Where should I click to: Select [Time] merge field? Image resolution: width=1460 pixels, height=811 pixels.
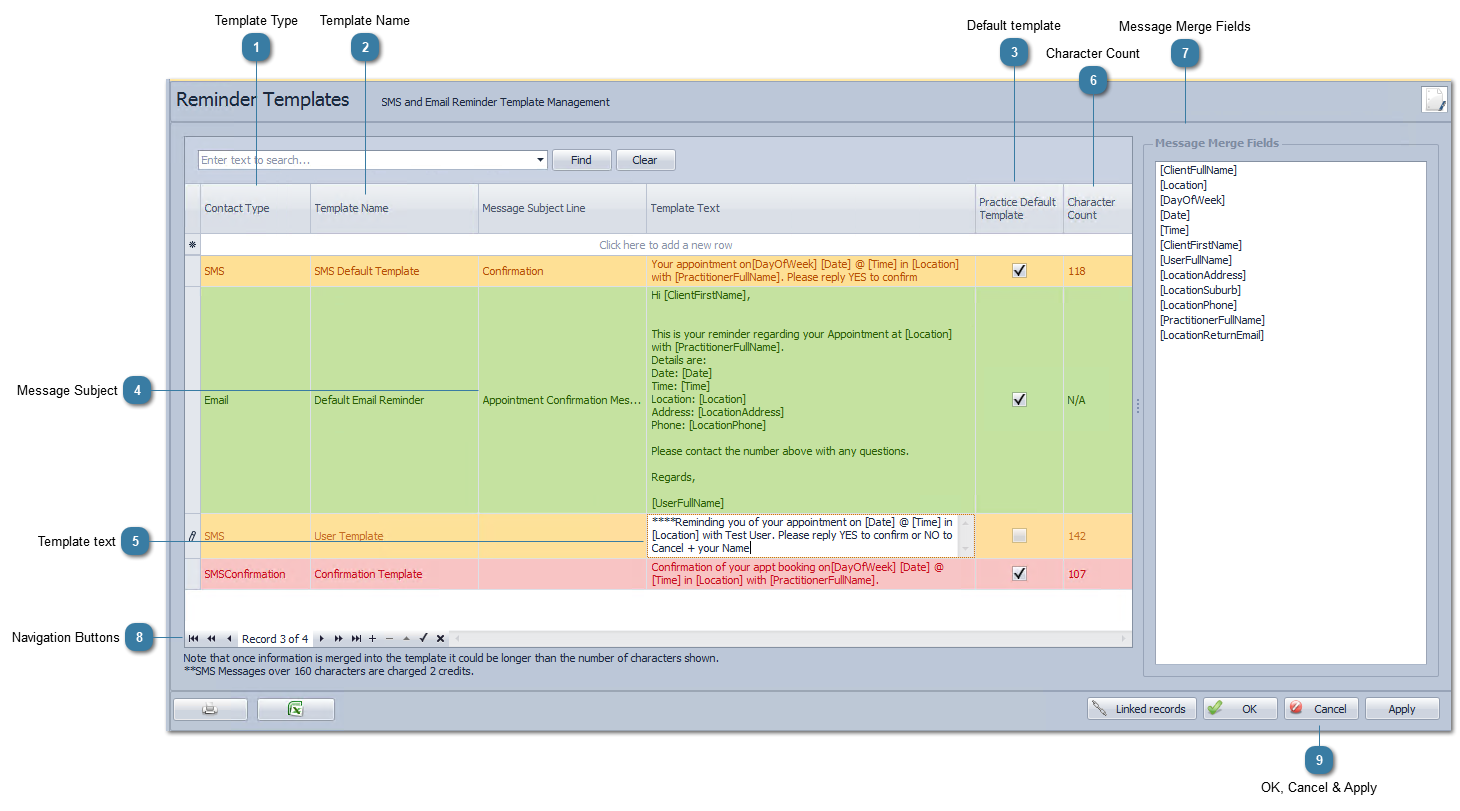click(1175, 230)
